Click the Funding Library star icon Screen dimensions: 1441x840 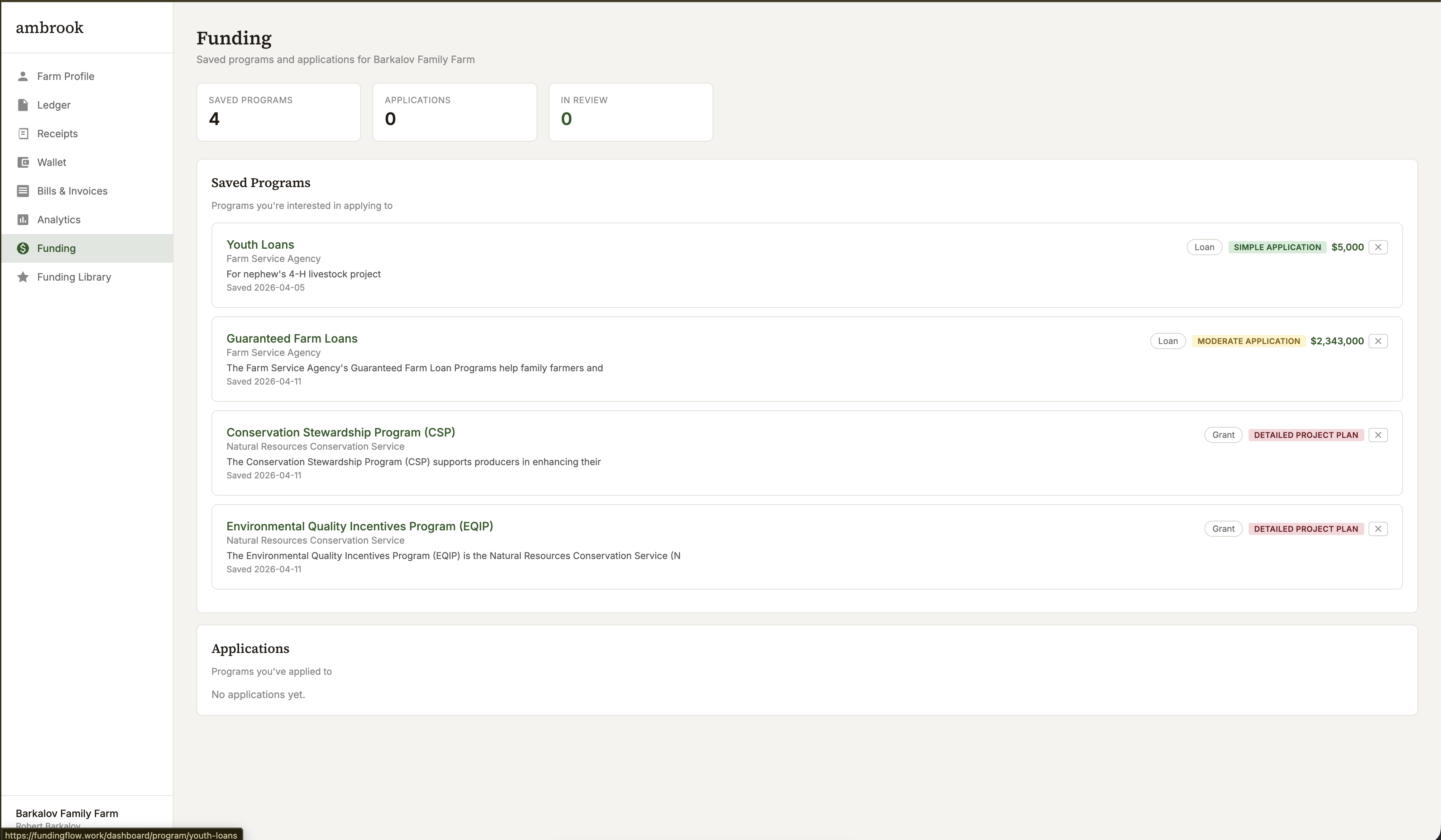23,277
